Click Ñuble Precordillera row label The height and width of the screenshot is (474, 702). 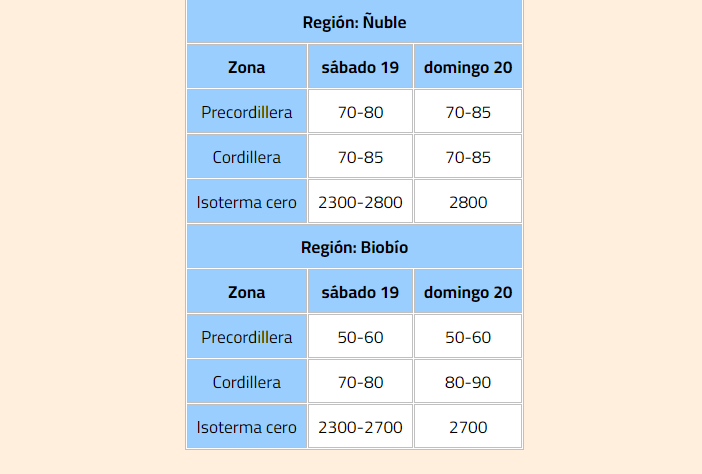pyautogui.click(x=247, y=111)
